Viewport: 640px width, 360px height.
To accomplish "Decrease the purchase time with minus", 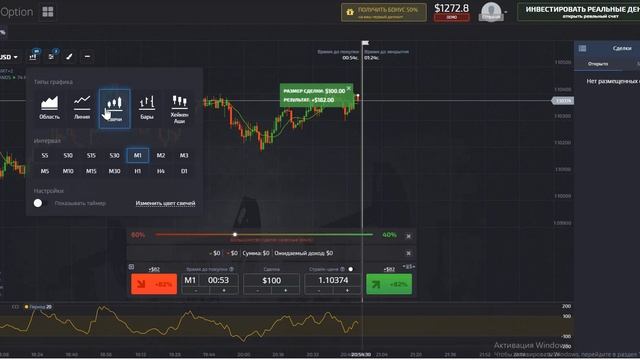I will (196, 291).
